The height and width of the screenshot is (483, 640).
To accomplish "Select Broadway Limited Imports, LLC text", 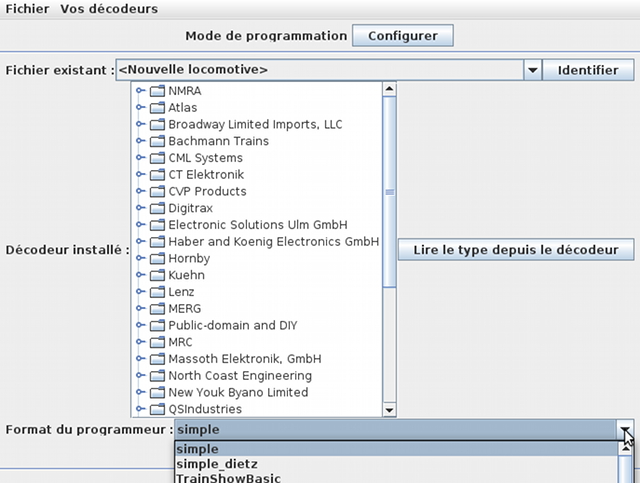I will coord(256,124).
